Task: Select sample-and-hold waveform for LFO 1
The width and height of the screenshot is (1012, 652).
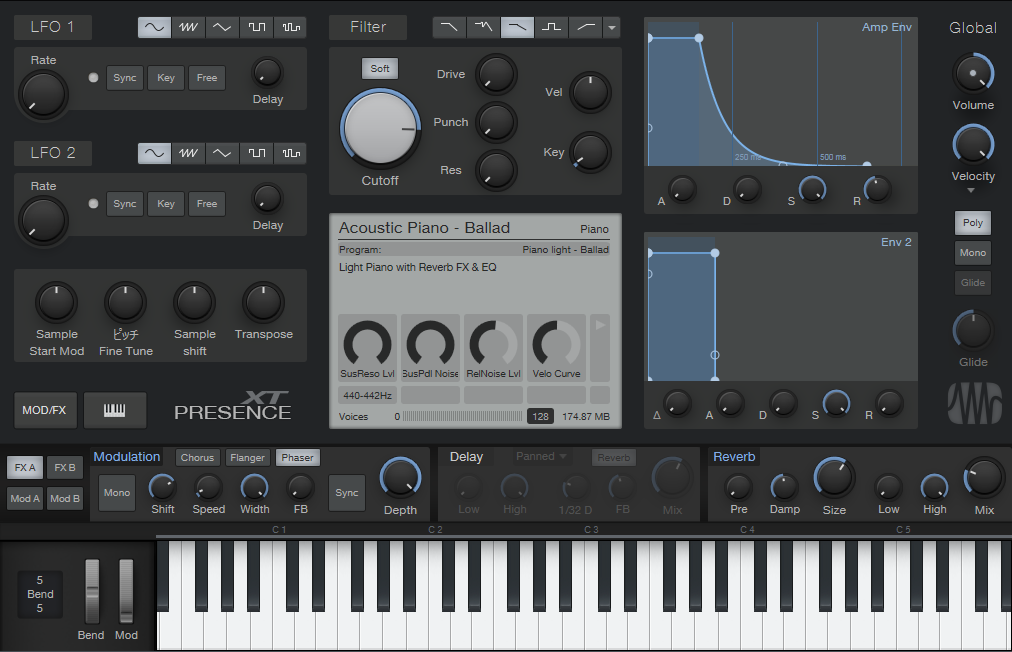Action: 290,27
